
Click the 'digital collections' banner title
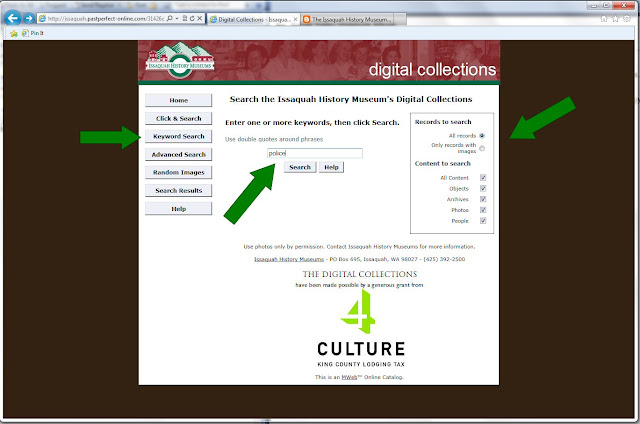432,70
